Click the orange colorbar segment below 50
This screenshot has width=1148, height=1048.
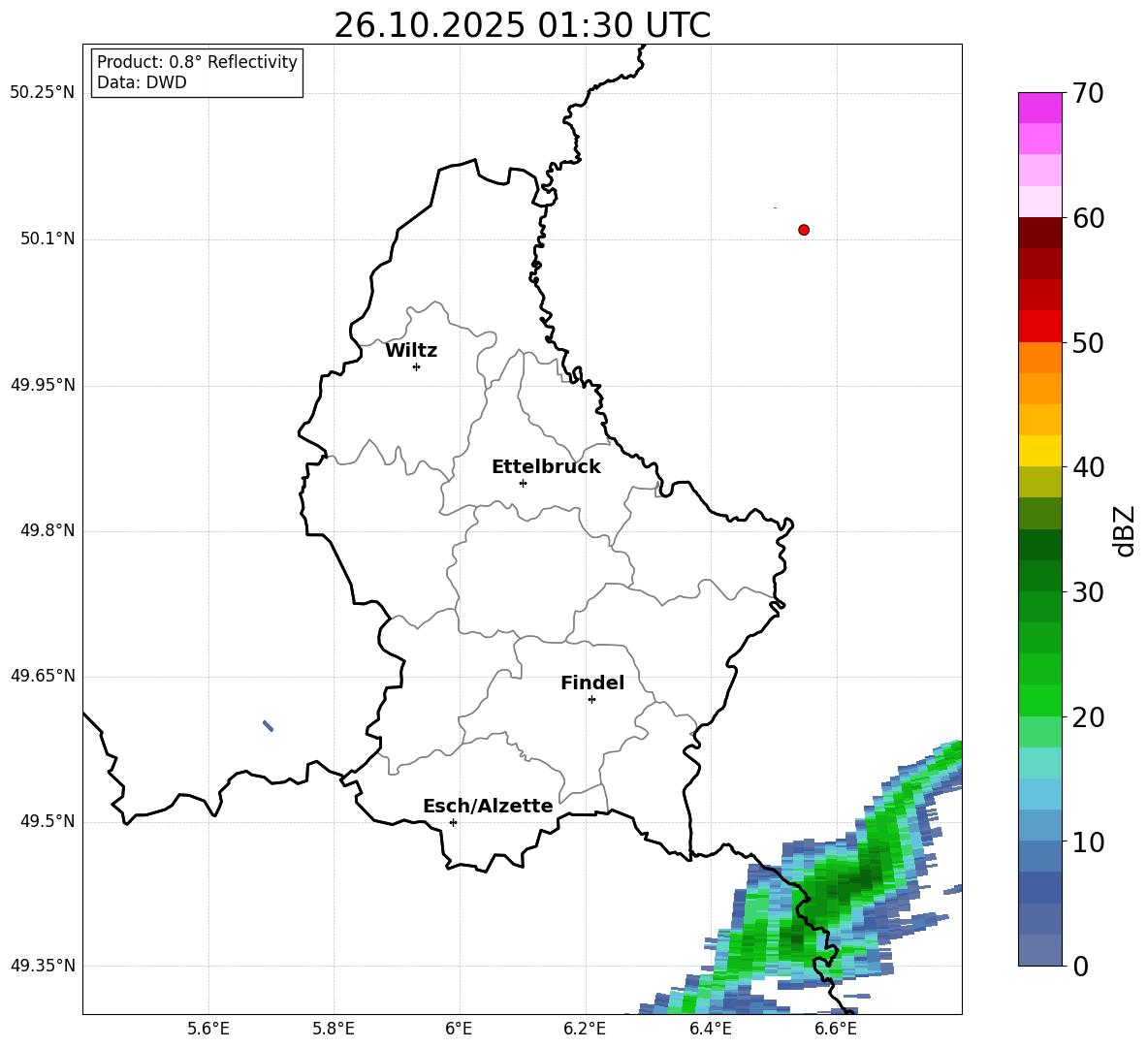point(1039,357)
